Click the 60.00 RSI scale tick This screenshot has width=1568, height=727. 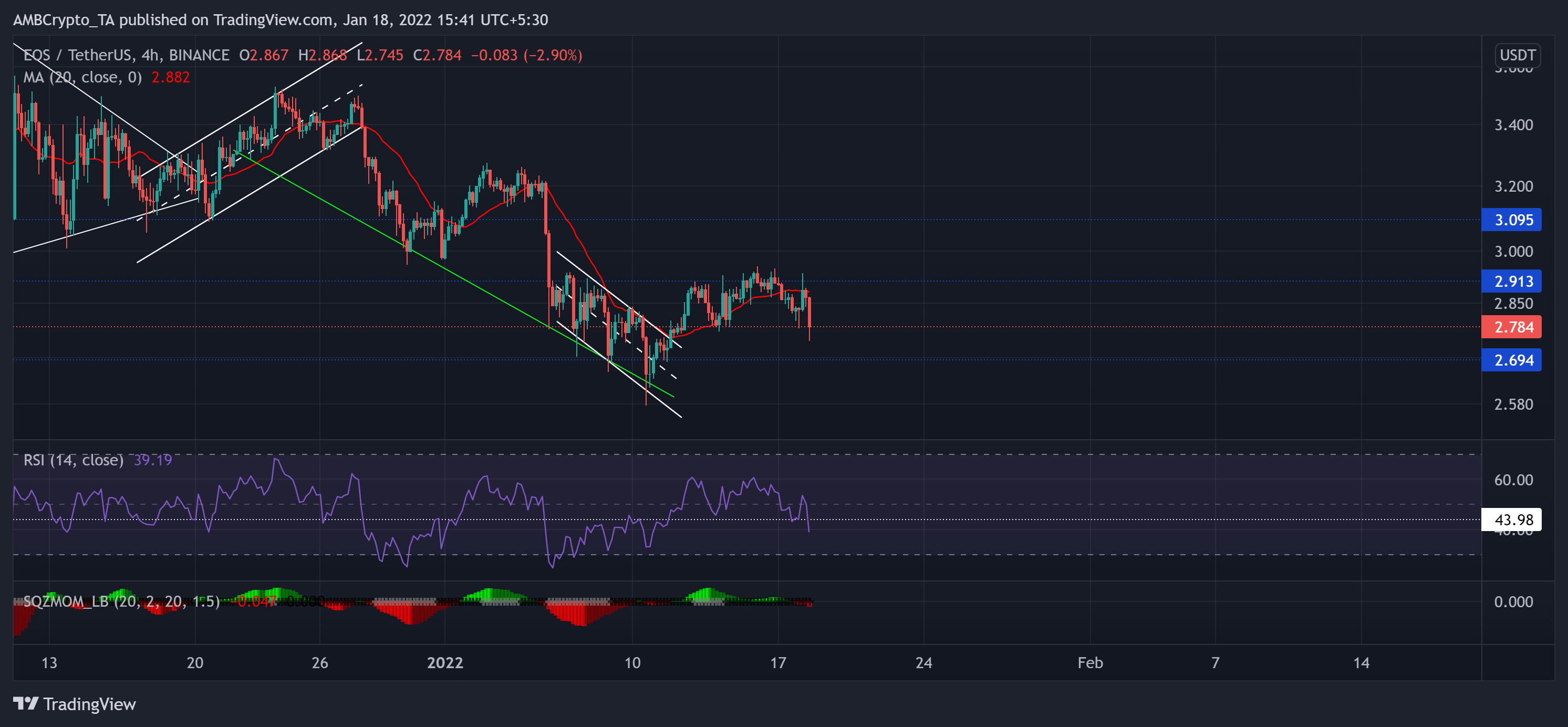(x=1513, y=480)
